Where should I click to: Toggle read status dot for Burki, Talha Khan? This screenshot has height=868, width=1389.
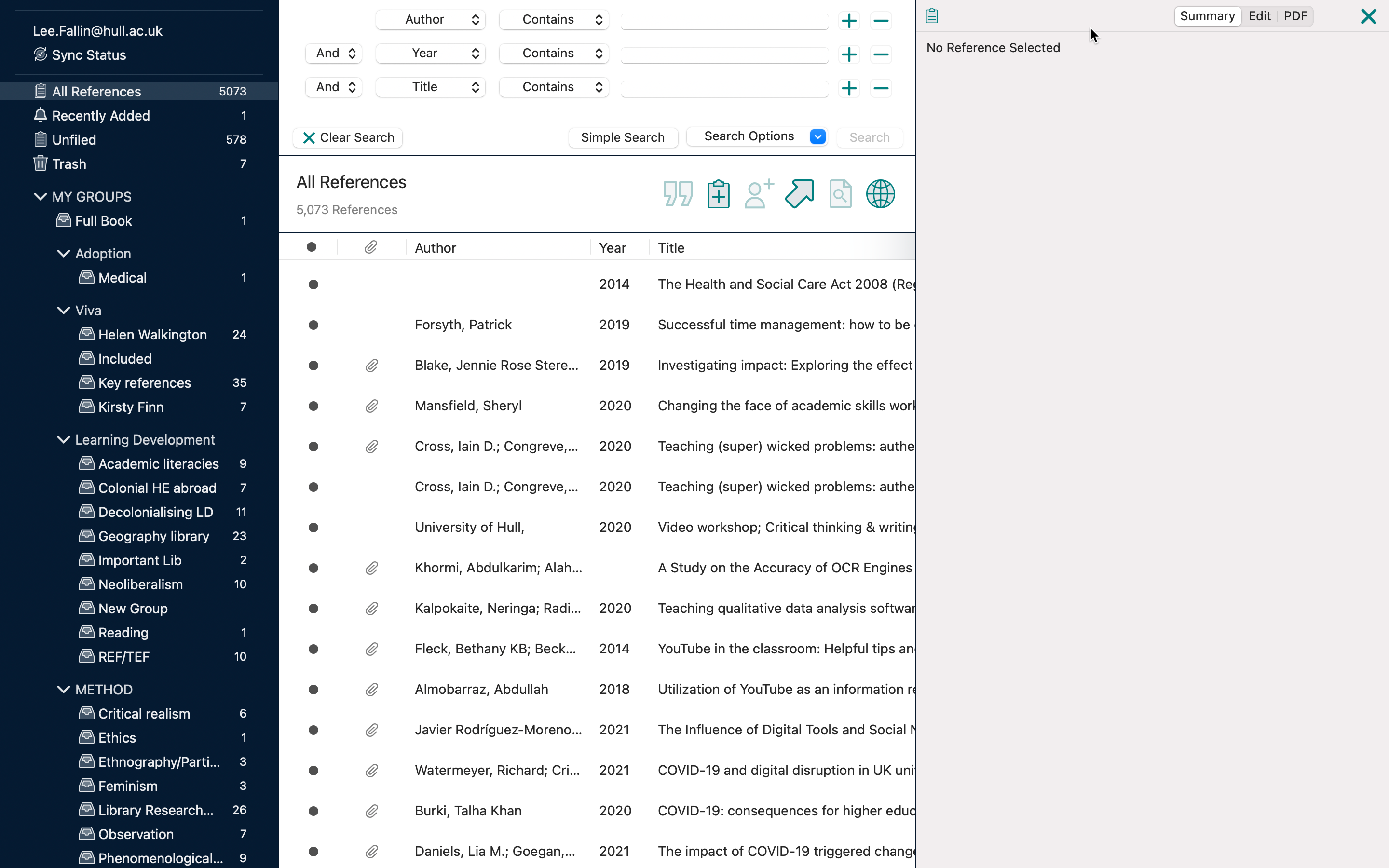313,811
